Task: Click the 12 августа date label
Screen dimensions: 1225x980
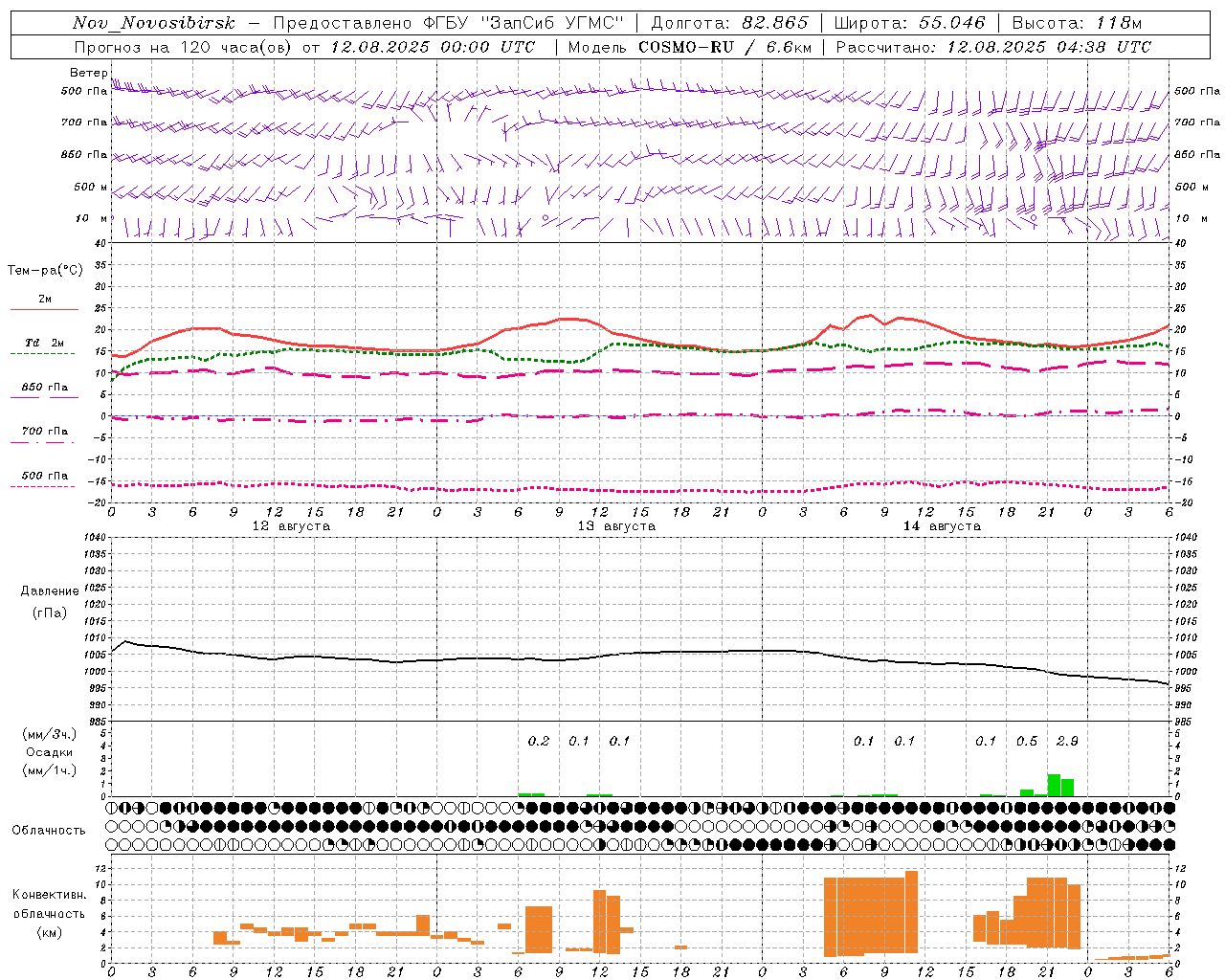Action: tap(291, 526)
